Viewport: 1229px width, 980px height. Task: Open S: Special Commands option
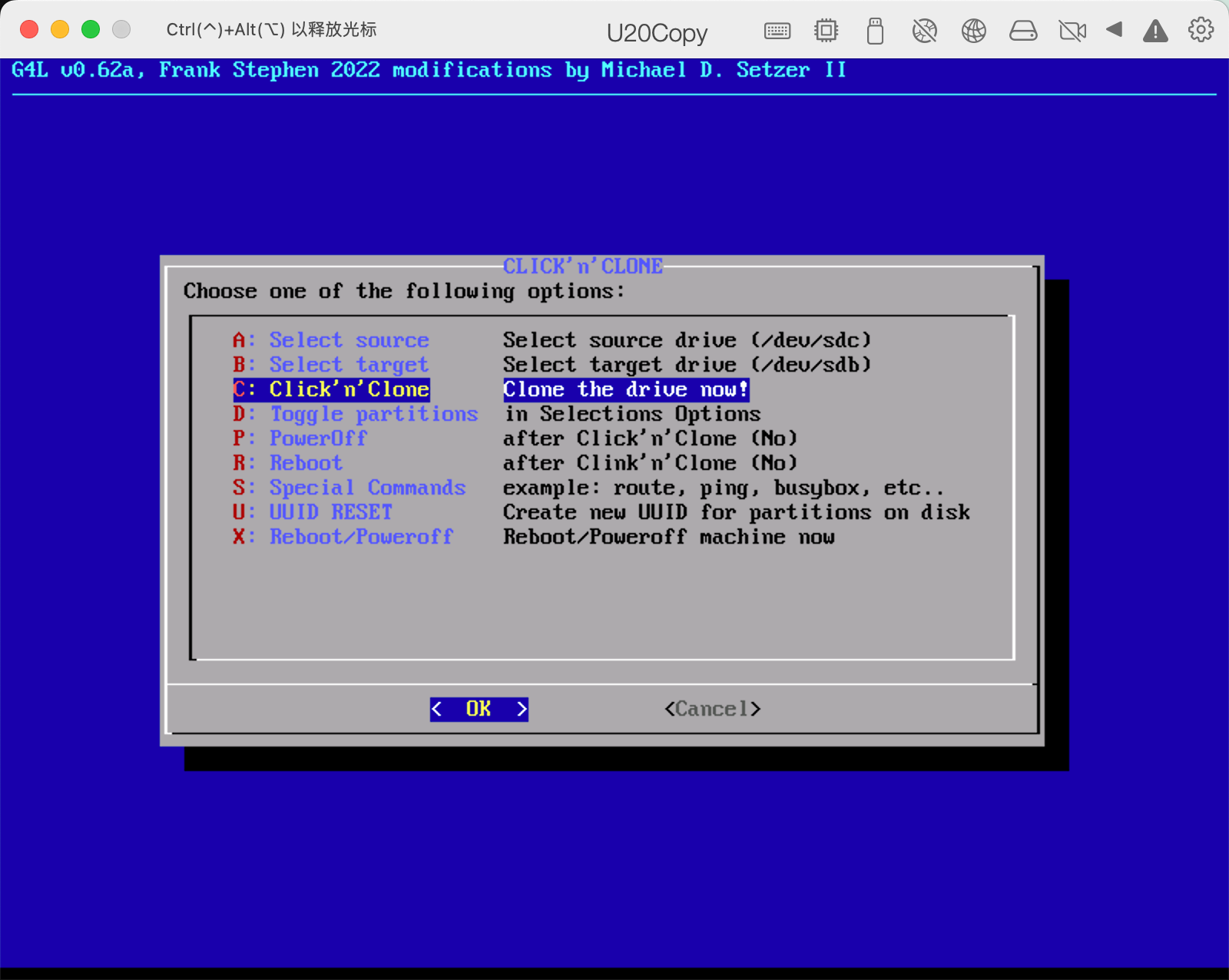coord(367,487)
